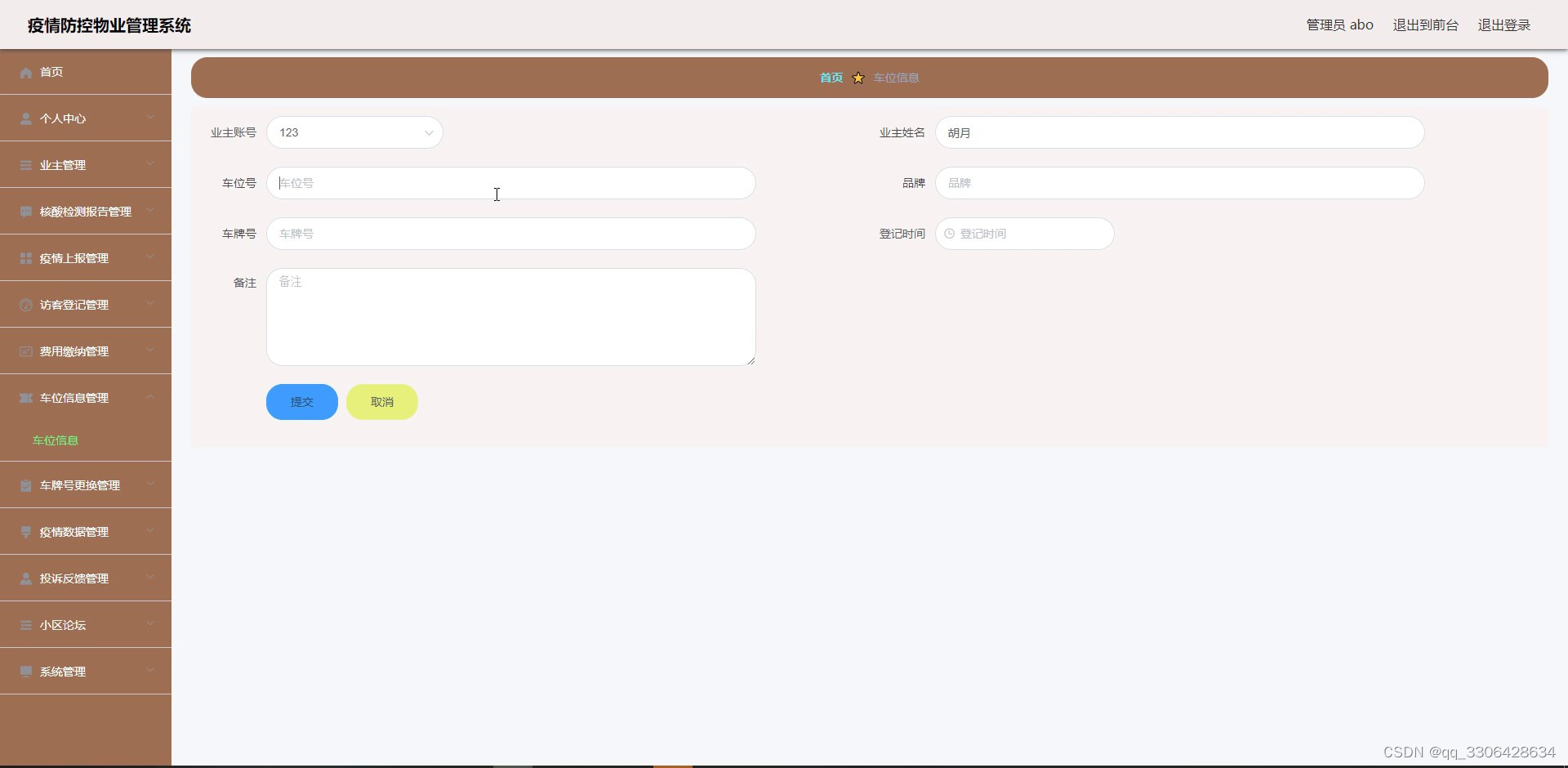Open the 登记时间 date picker field
Viewport: 1568px width, 768px height.
click(1025, 234)
